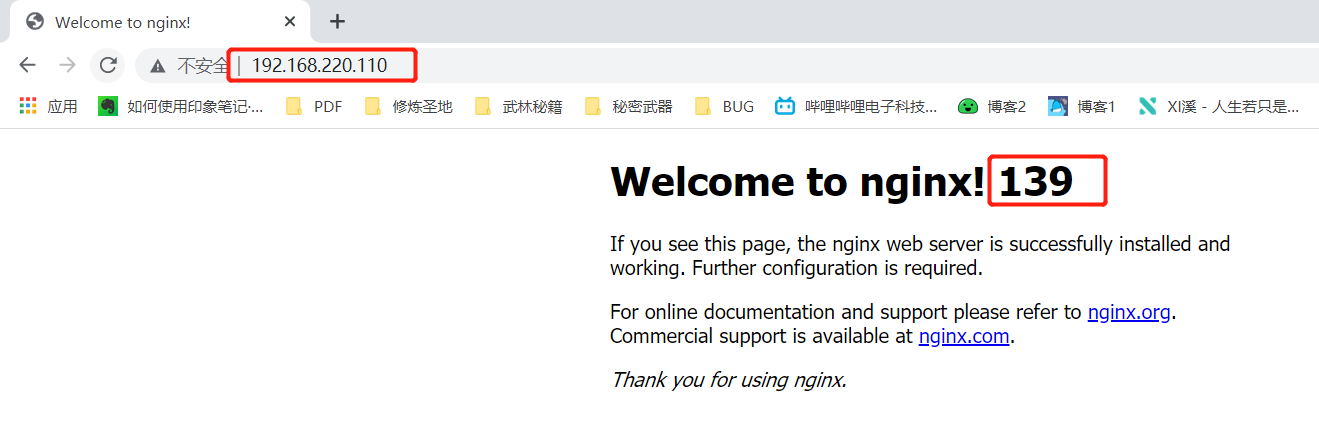Open the 应用 apps grid icon
Image resolution: width=1319 pixels, height=434 pixels.
(x=48, y=106)
